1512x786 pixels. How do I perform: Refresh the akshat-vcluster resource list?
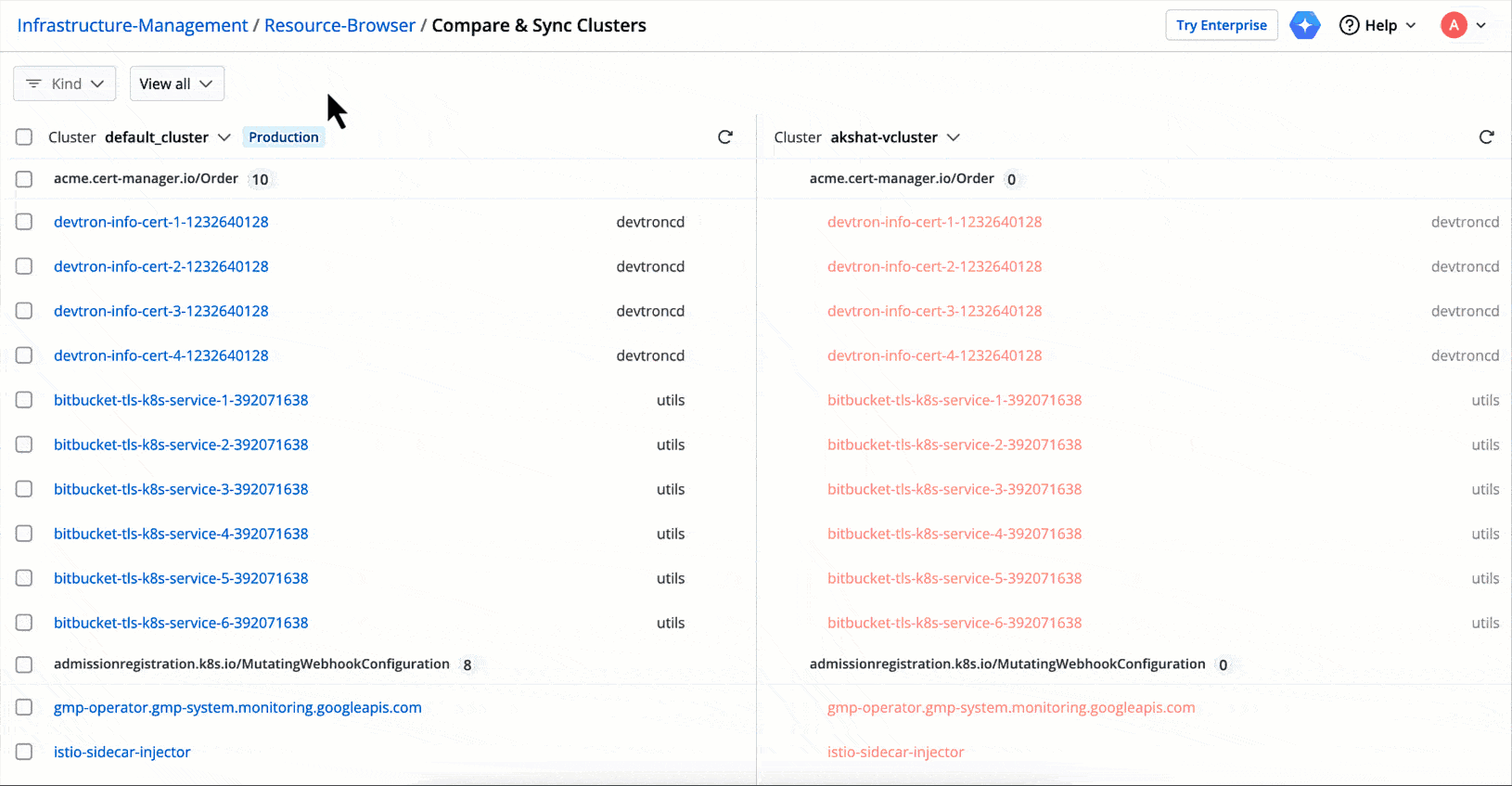(x=1486, y=137)
